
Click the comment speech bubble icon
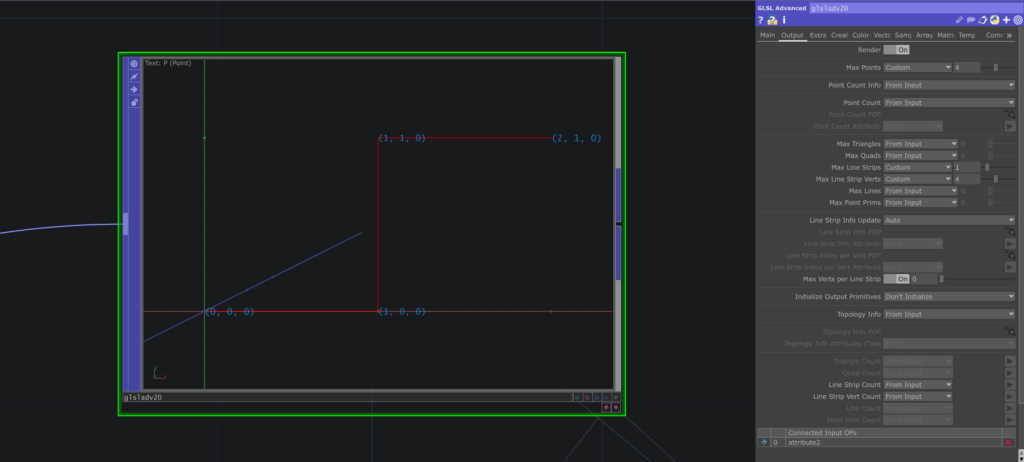(971, 20)
